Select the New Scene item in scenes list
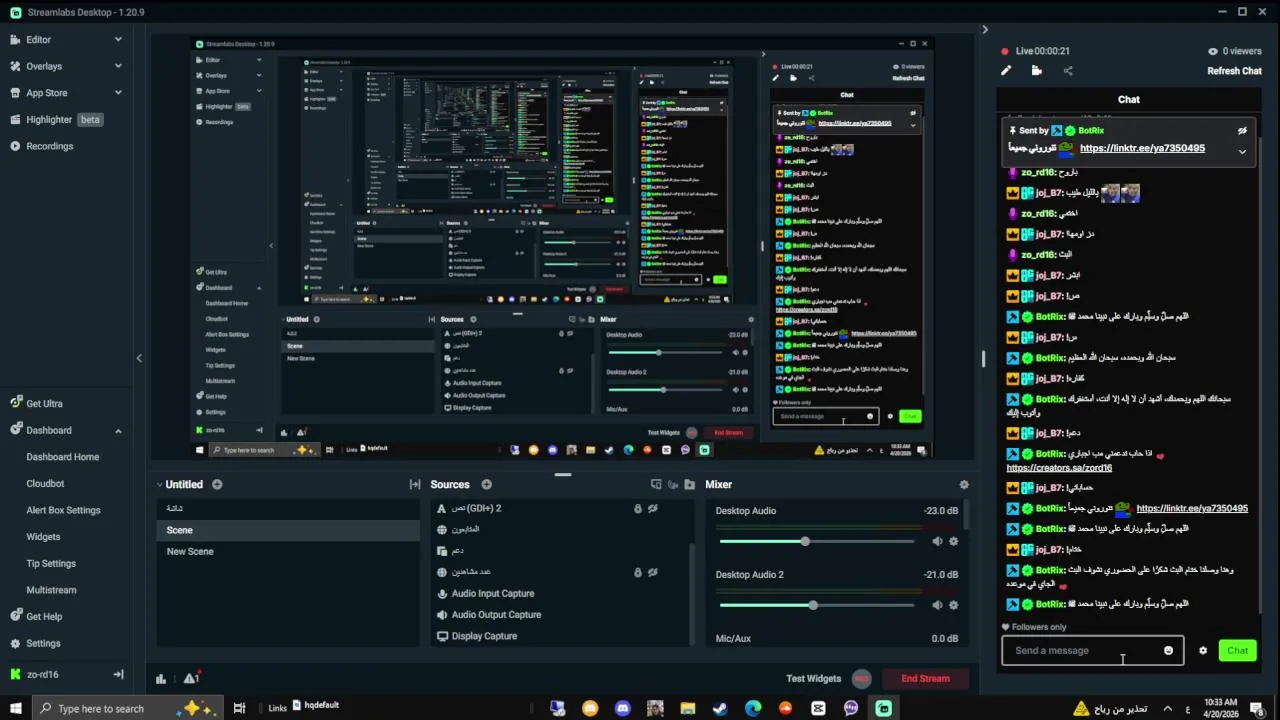 pyautogui.click(x=190, y=552)
